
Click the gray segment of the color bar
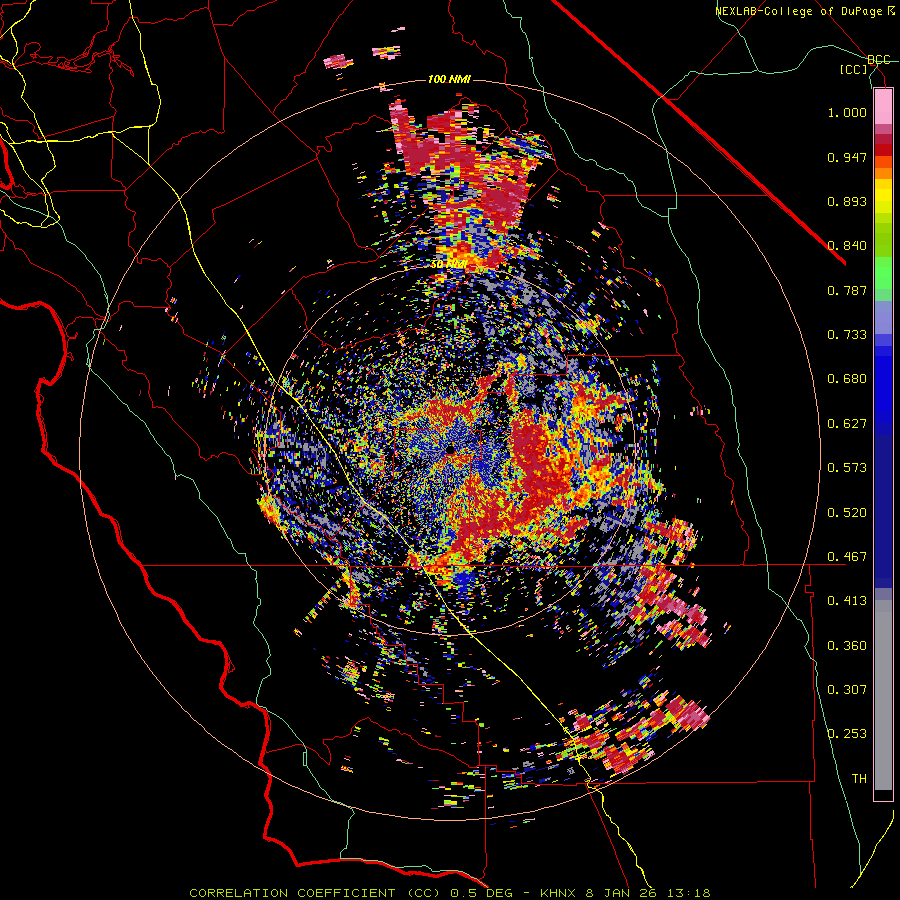click(883, 695)
